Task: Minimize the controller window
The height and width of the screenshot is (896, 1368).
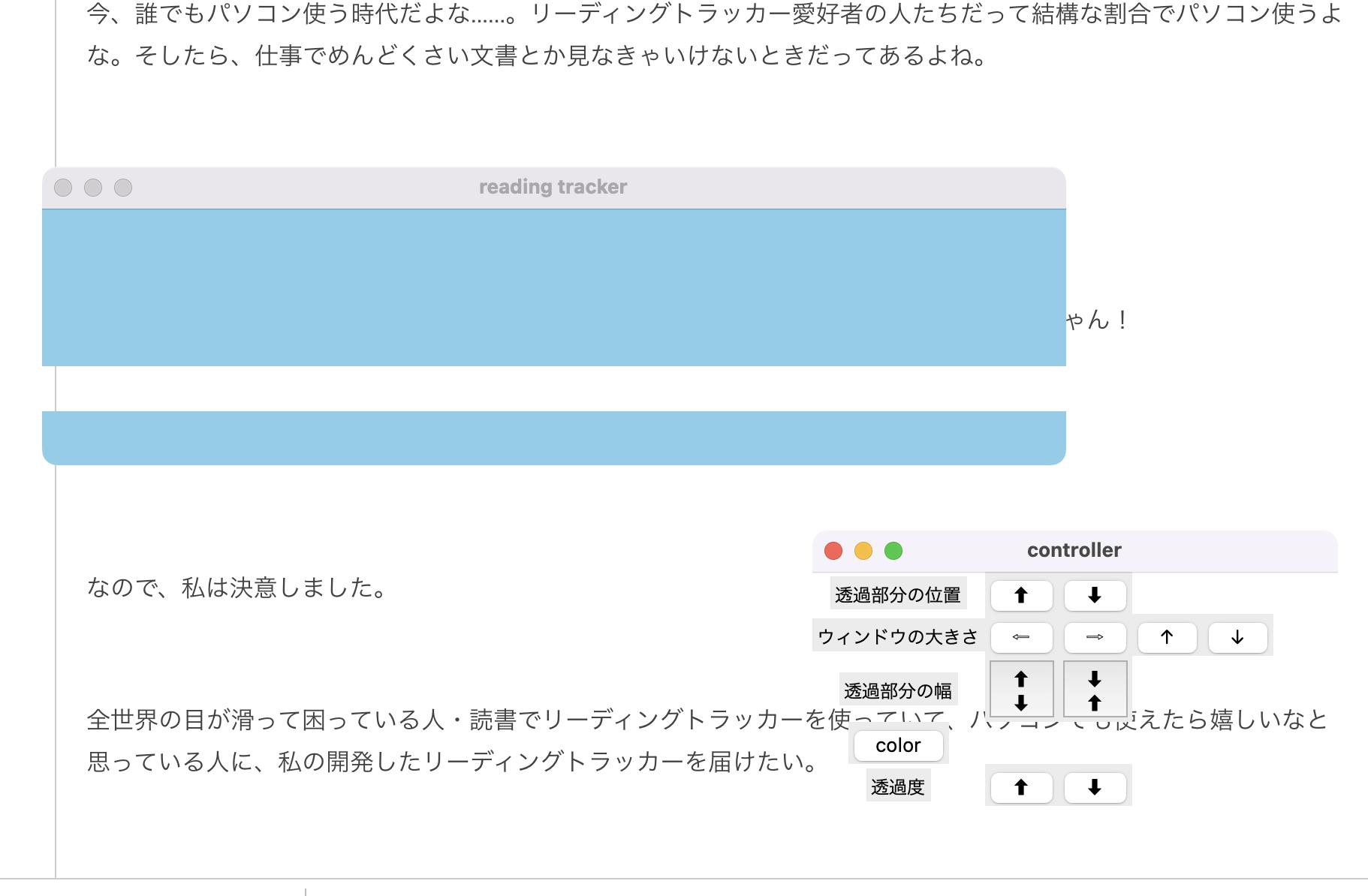Action: 863,551
